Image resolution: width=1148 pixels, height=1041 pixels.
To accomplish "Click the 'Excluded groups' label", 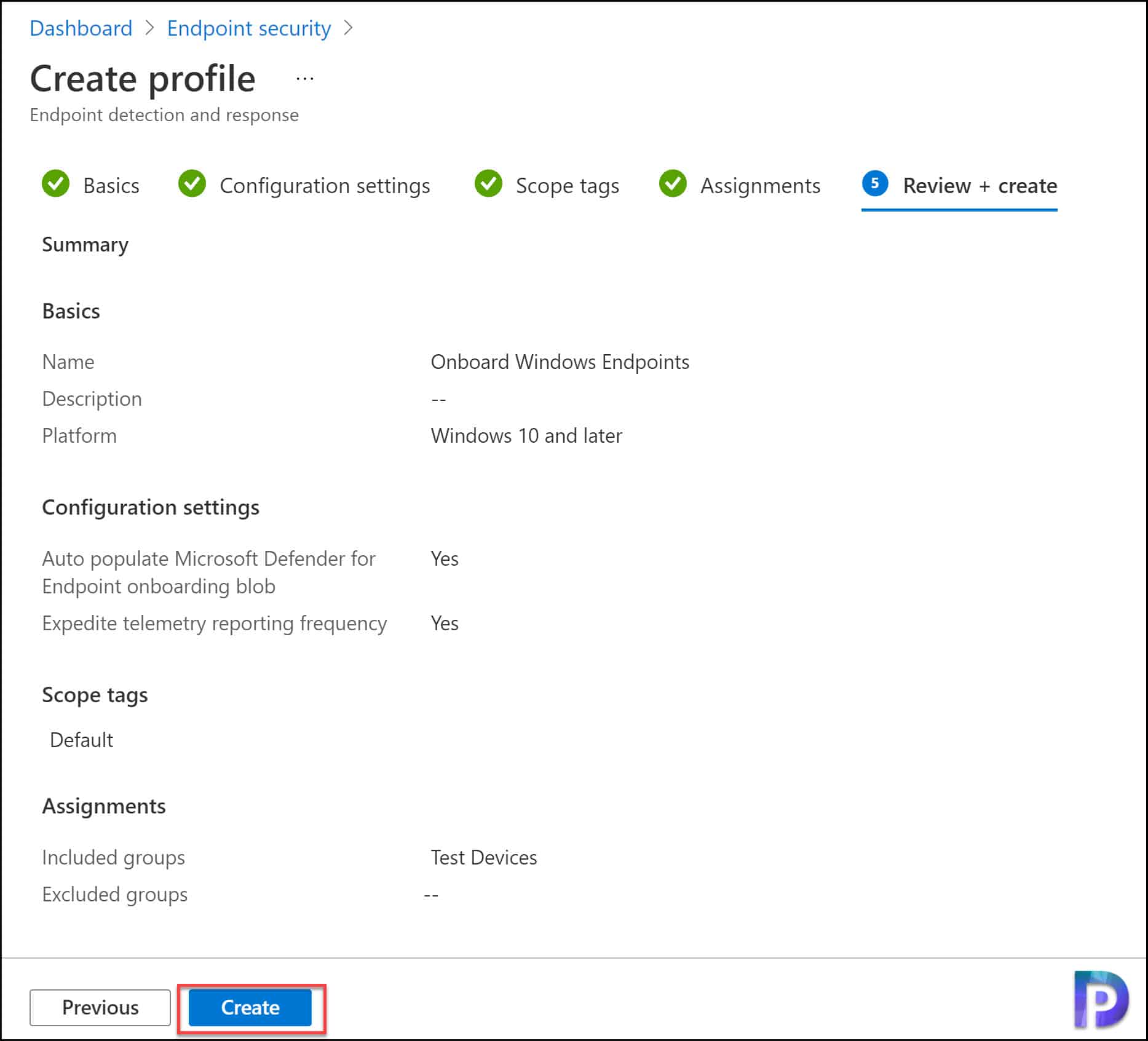I will (x=115, y=895).
